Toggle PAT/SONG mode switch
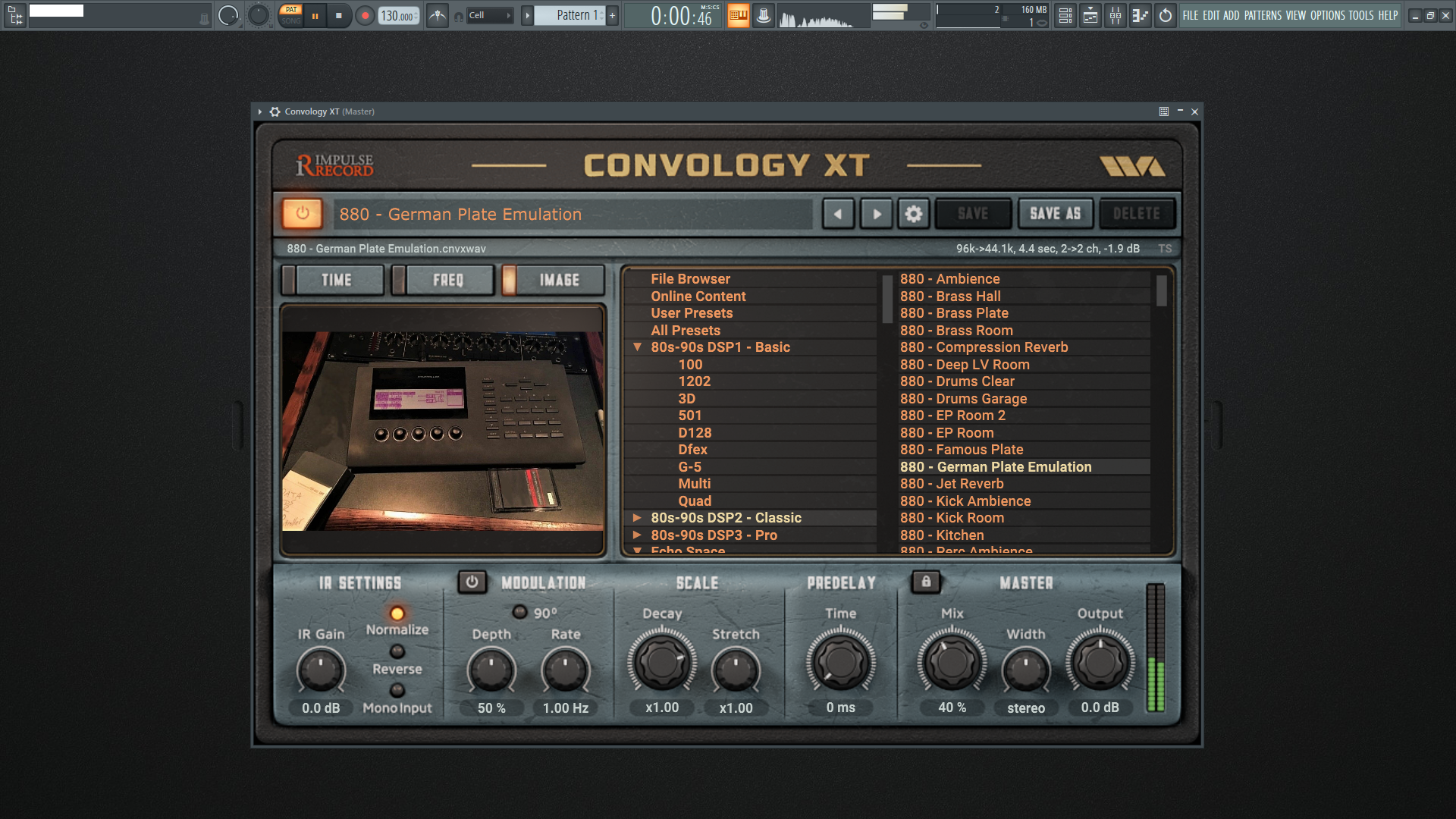 [291, 15]
